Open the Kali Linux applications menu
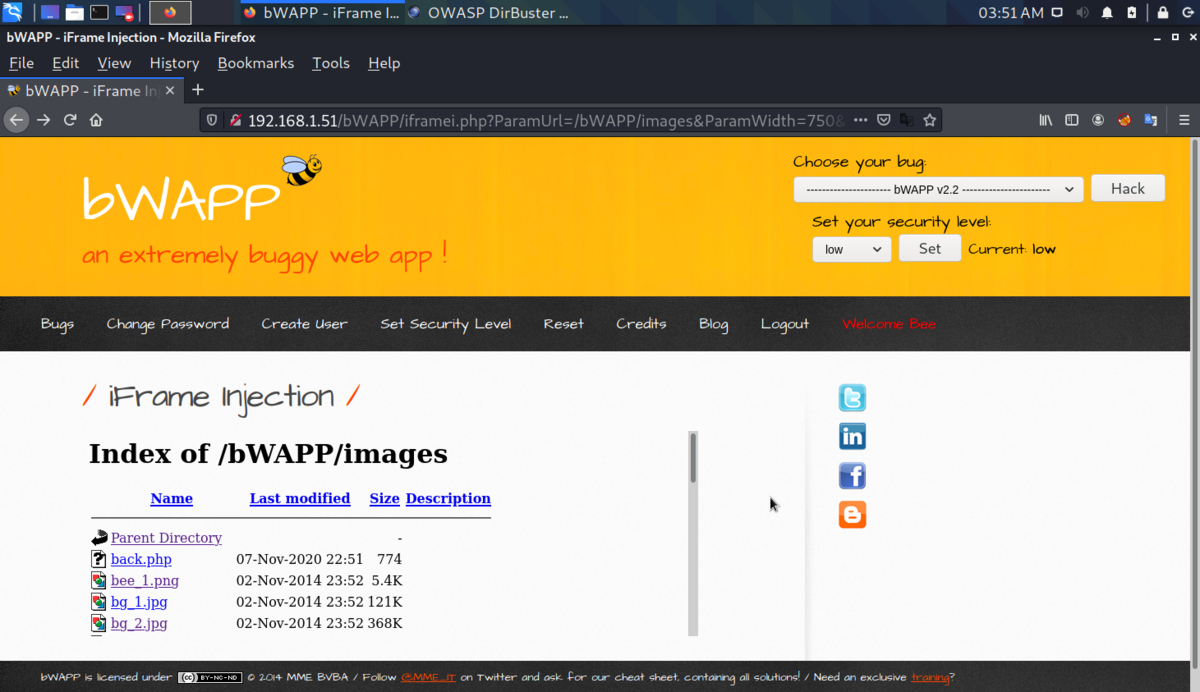The width and height of the screenshot is (1200, 692). coord(13,13)
